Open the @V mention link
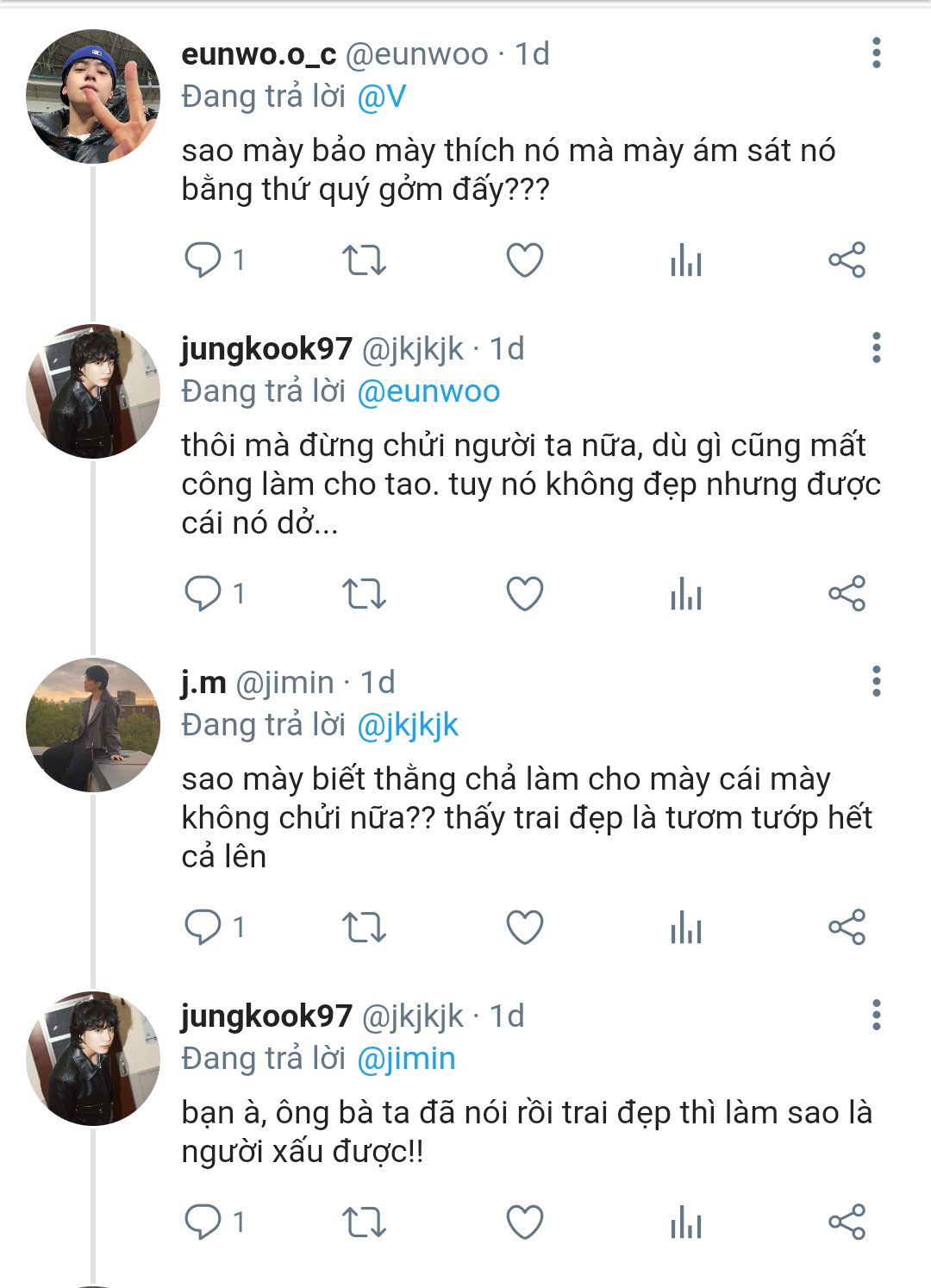 [381, 97]
